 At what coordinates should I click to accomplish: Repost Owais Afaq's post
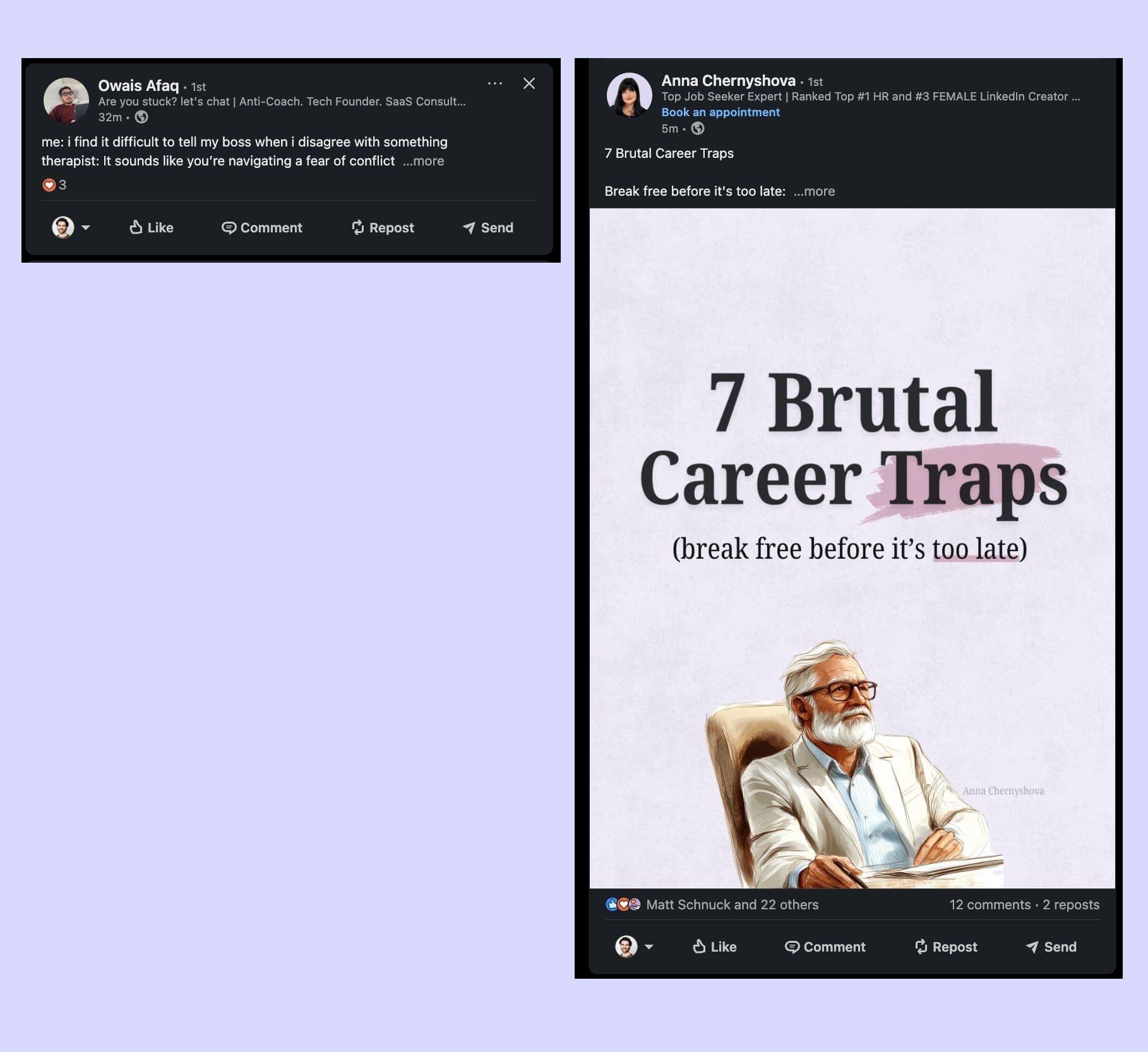[381, 227]
